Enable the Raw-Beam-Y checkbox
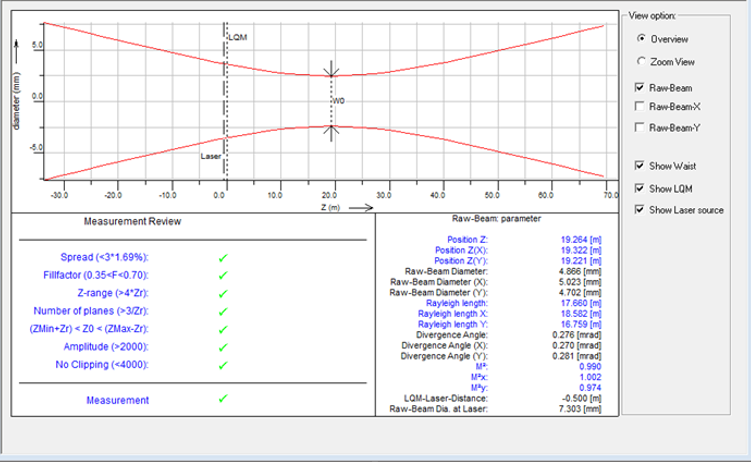This screenshot has width=751, height=462. [x=639, y=127]
